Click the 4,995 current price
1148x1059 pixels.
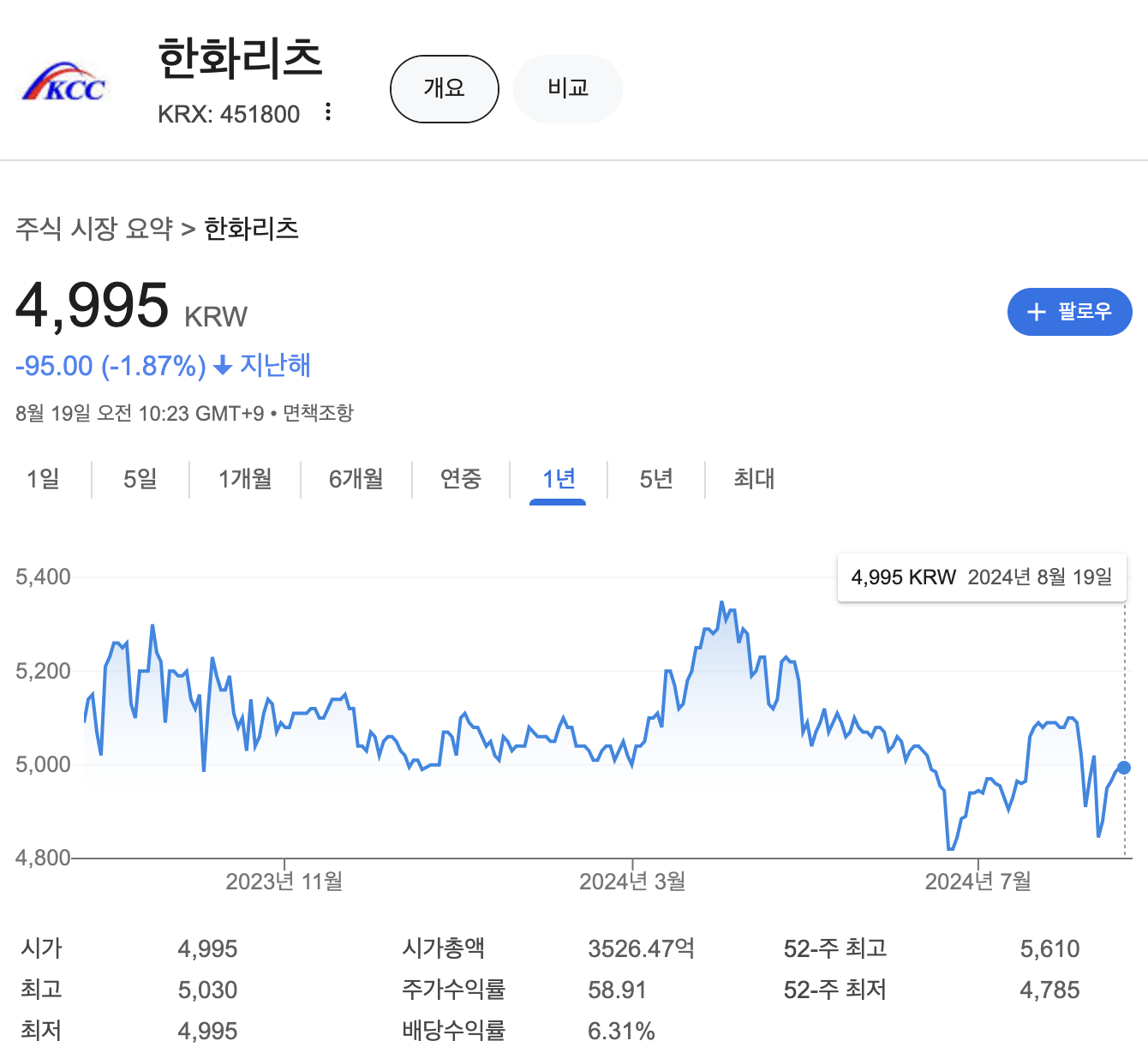(93, 305)
